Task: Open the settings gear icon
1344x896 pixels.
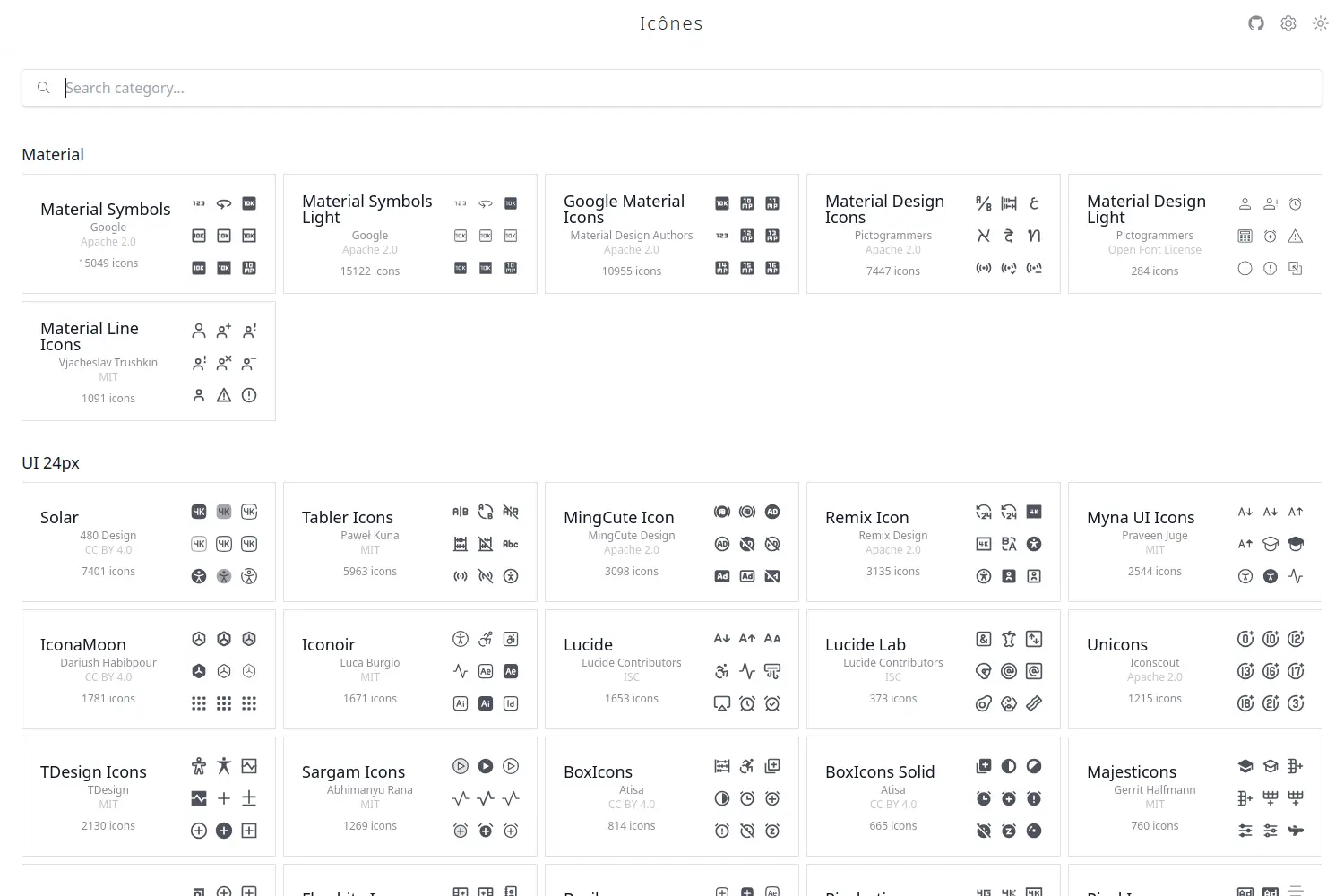Action: pos(1288,23)
